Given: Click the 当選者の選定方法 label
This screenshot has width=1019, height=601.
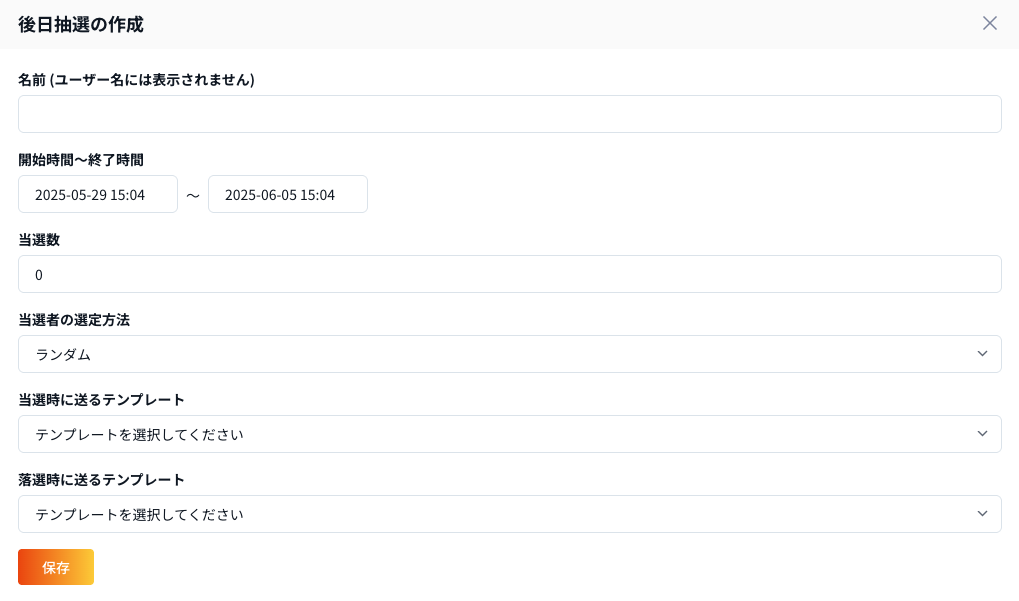Looking at the screenshot, I should coord(74,320).
